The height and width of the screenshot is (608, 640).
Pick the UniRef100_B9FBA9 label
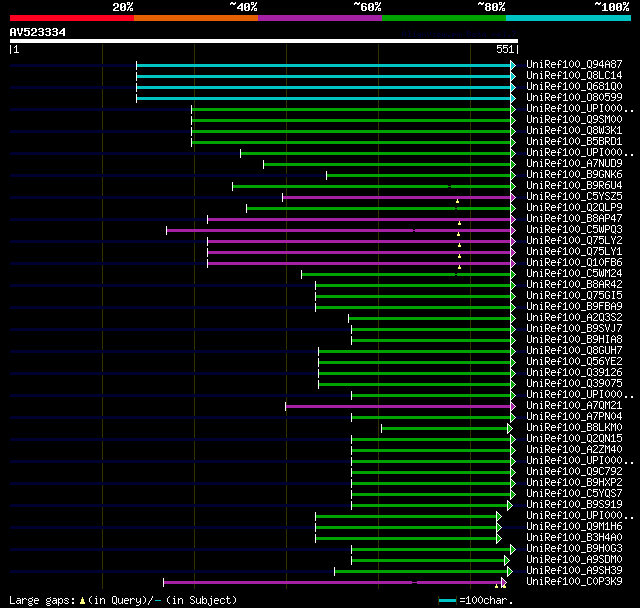(x=574, y=306)
